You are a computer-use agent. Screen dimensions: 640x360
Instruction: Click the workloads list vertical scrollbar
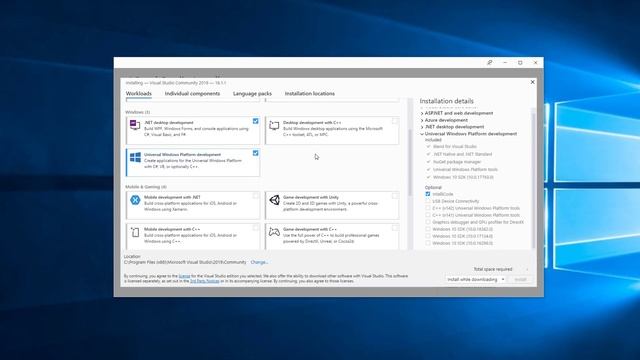coord(409,162)
